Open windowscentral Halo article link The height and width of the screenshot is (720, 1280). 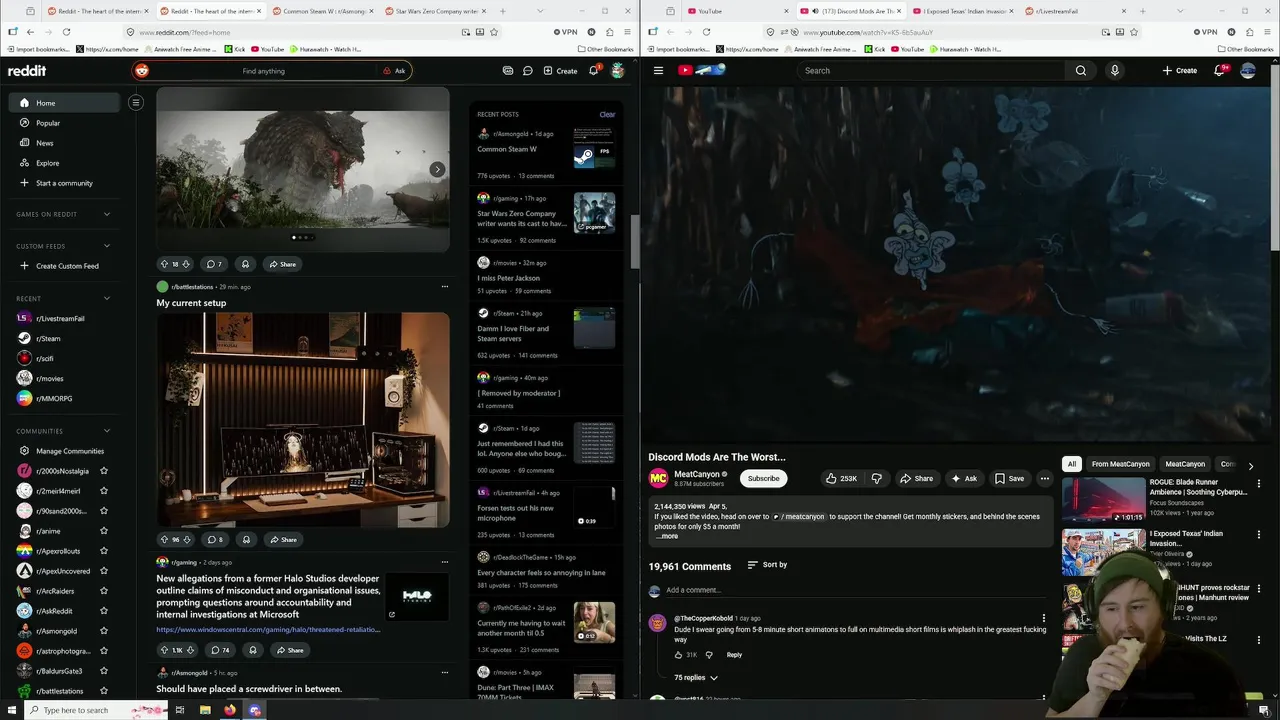point(268,630)
